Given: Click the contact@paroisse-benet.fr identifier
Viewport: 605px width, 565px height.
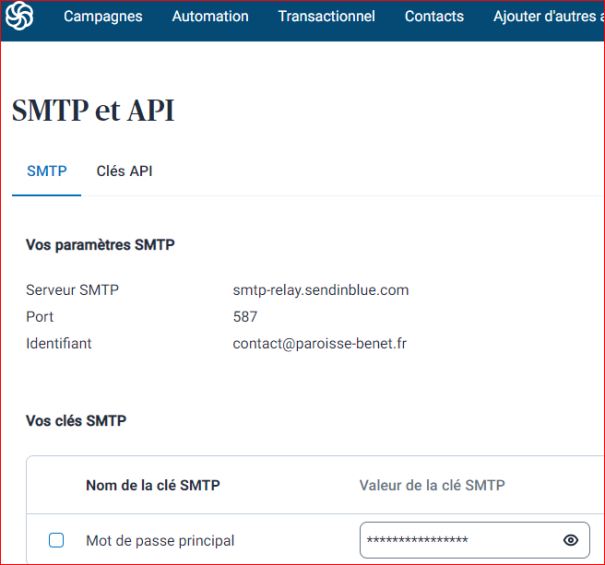Looking at the screenshot, I should [320, 343].
